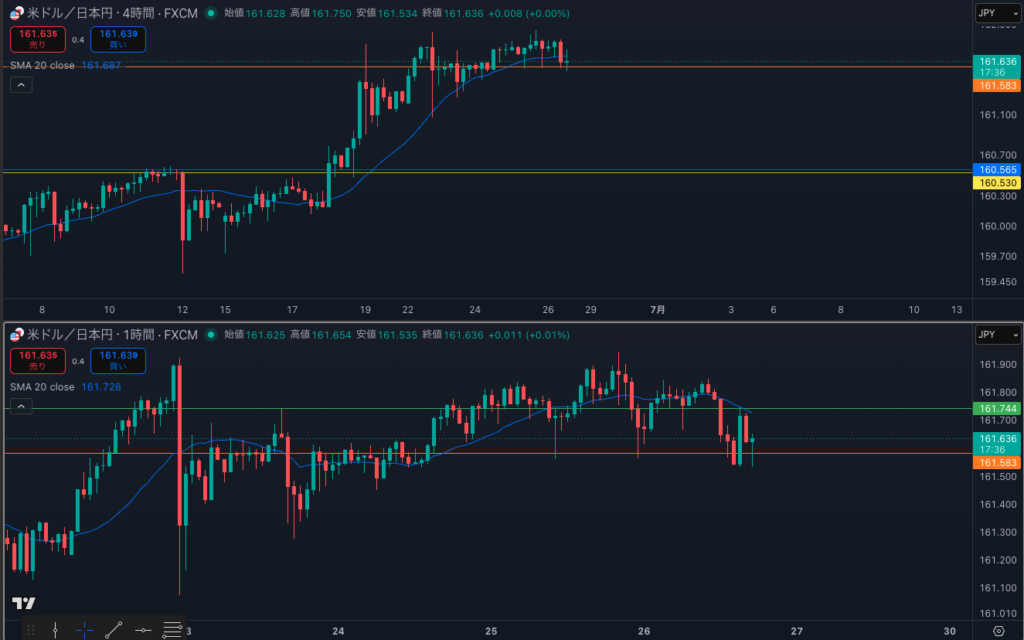The image size is (1024, 640).
Task: Open the JPY currency dropdown on upper chart
Action: (997, 13)
